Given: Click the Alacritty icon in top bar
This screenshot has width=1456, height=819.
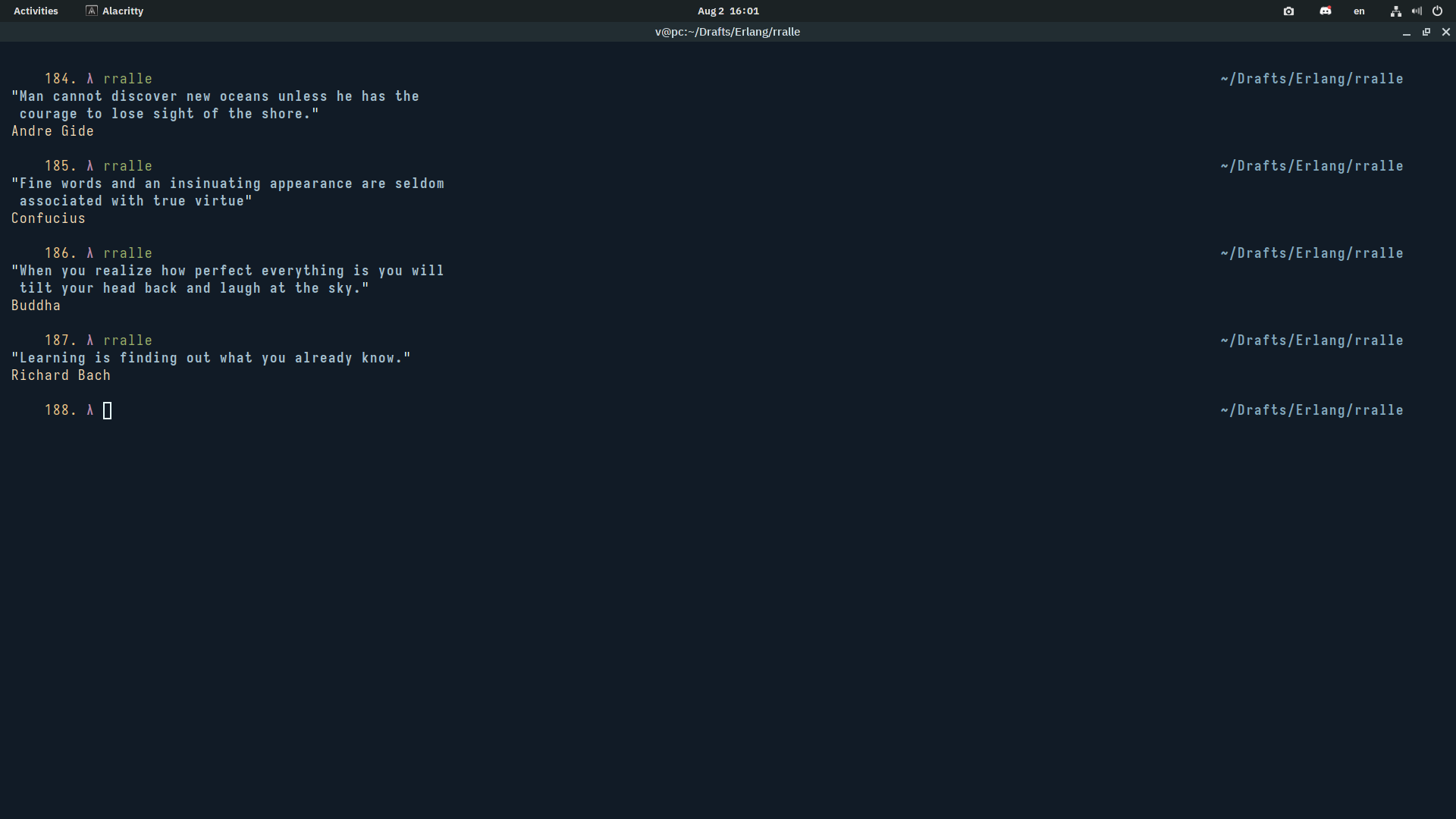Looking at the screenshot, I should 92,11.
